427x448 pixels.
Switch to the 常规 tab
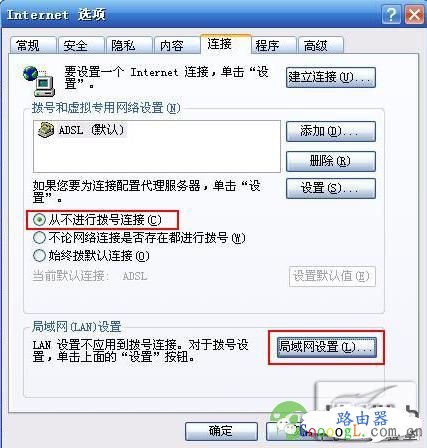[32, 45]
